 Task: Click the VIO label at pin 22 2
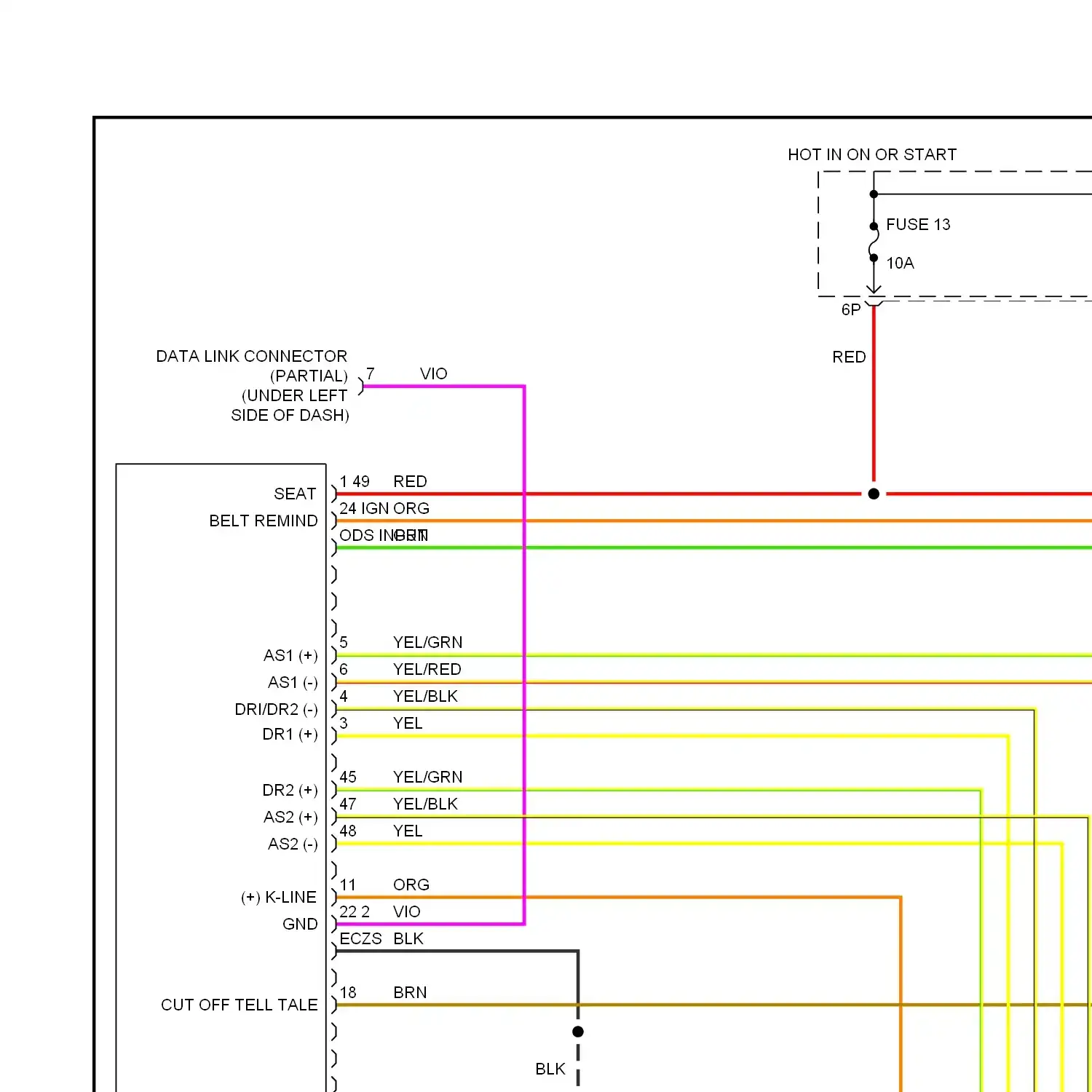click(x=407, y=911)
